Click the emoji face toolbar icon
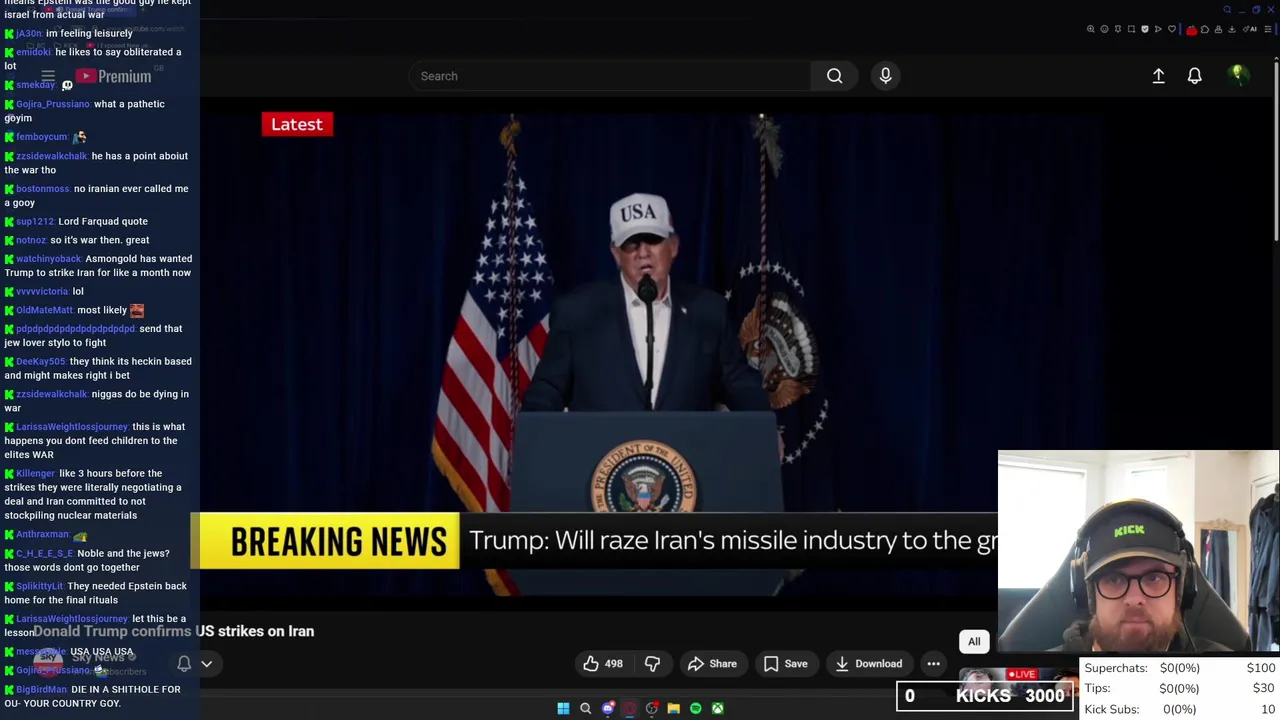Screen dimensions: 1280x720 (x=1104, y=29)
